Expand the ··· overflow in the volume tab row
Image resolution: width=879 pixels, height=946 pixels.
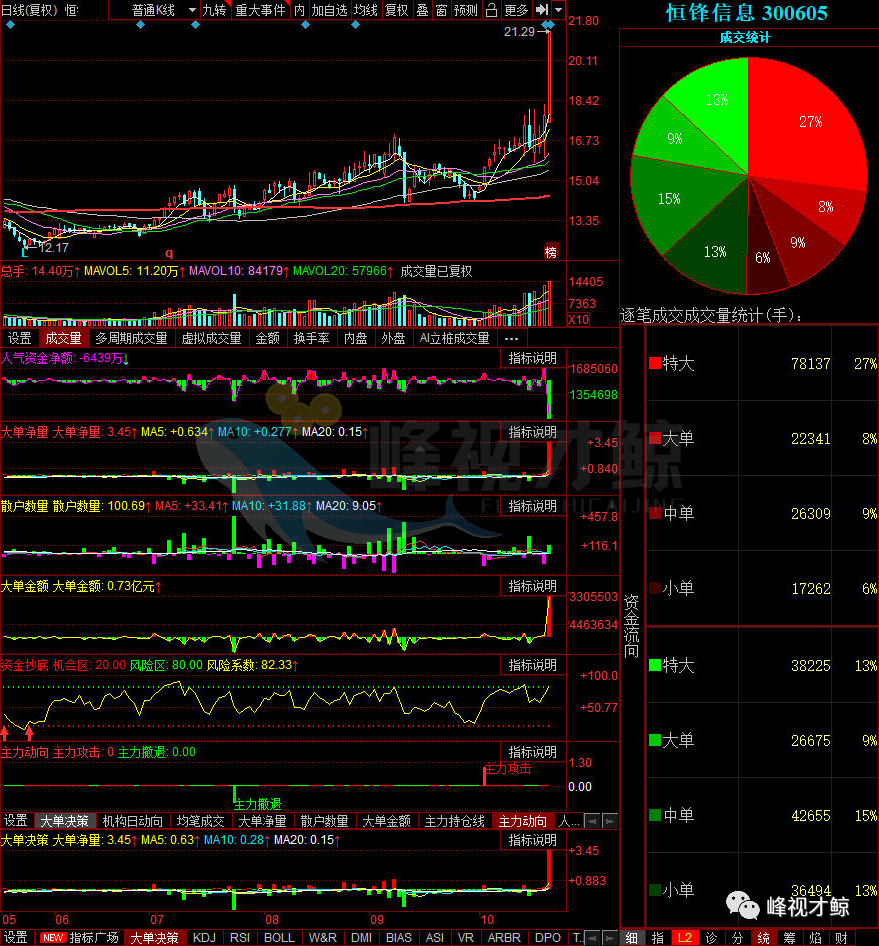[x=511, y=338]
